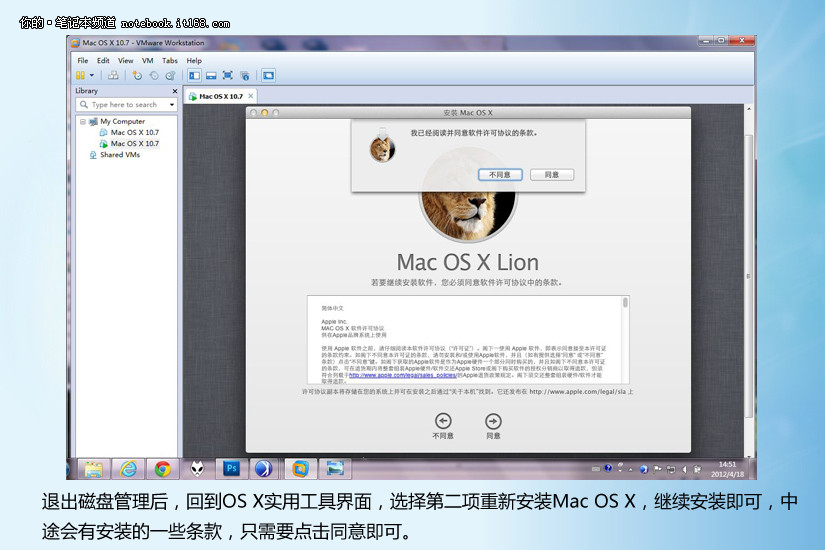Switch to the Mac OS X 10.7 tab
825x550 pixels.
tap(220, 96)
